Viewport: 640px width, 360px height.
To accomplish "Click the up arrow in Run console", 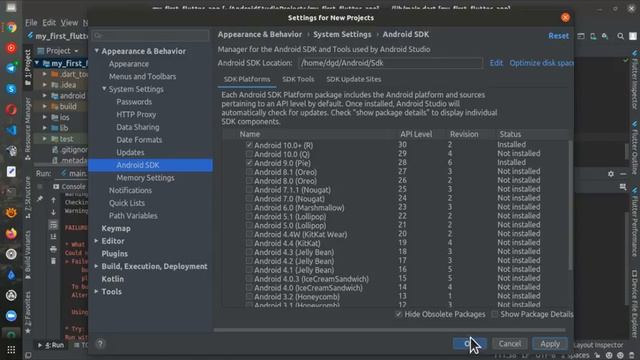I will 53,200.
